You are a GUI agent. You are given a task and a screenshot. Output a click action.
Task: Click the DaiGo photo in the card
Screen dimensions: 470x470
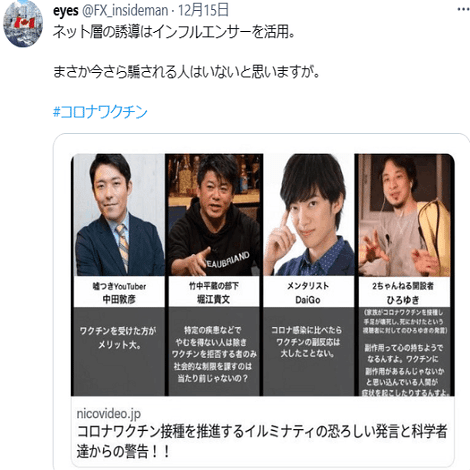(309, 215)
